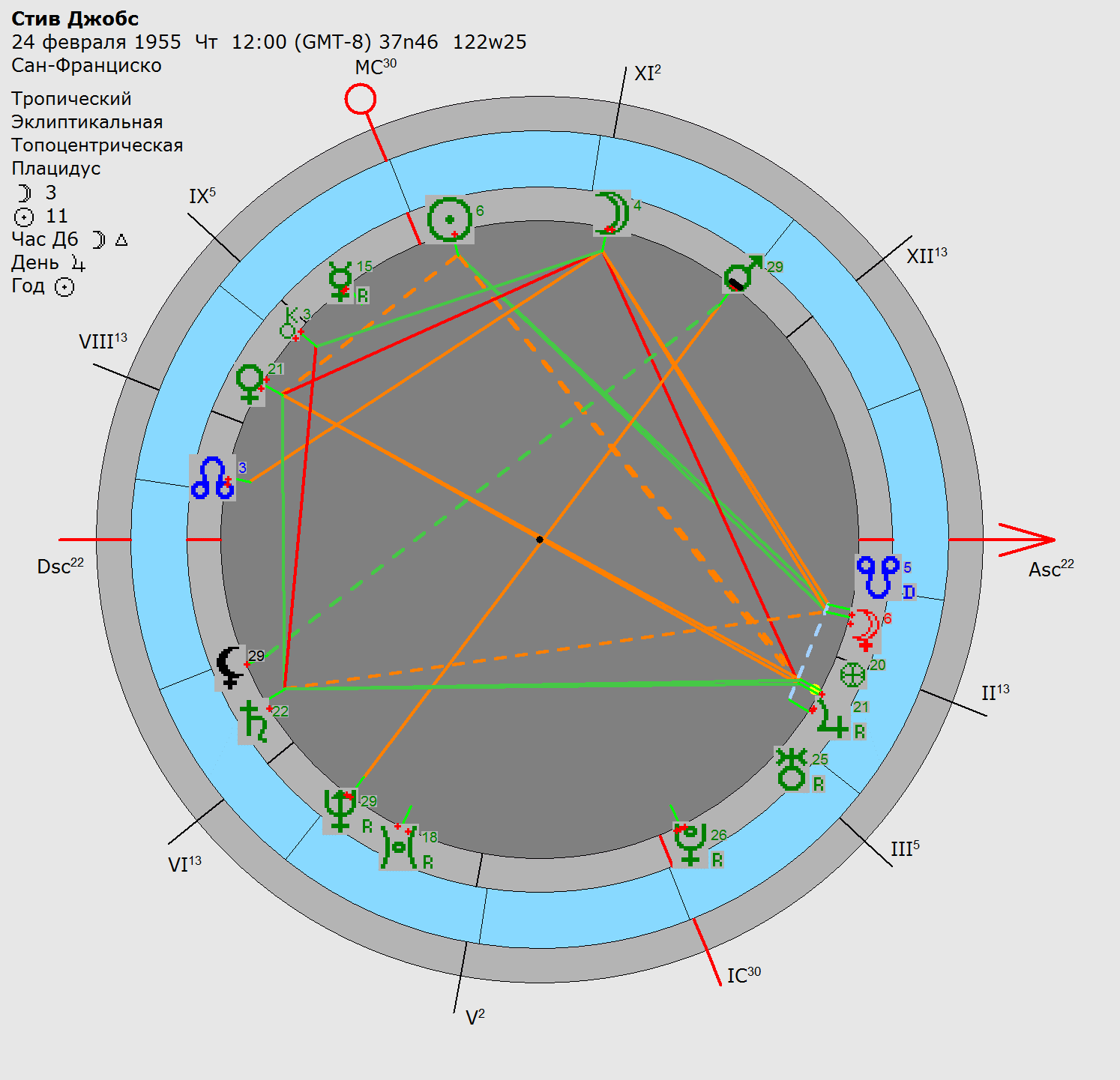
Task: Click the Asc22 label
Action: click(x=1051, y=569)
